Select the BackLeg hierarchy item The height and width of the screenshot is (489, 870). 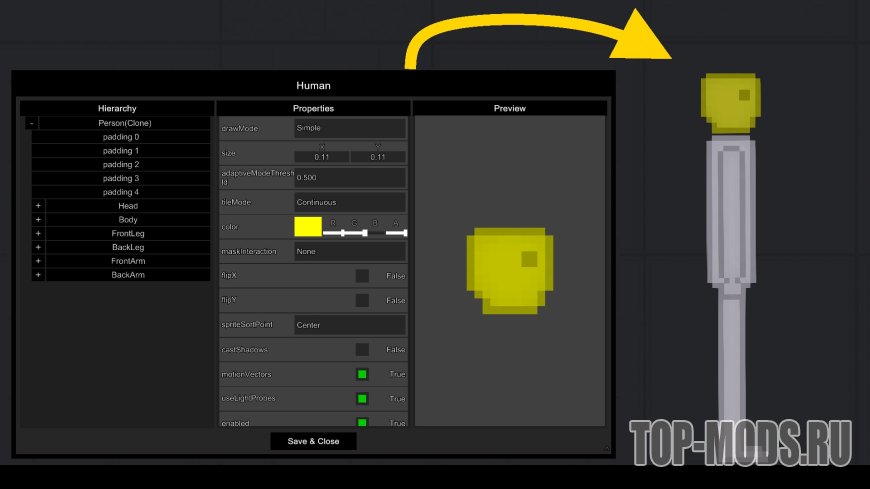(x=128, y=248)
